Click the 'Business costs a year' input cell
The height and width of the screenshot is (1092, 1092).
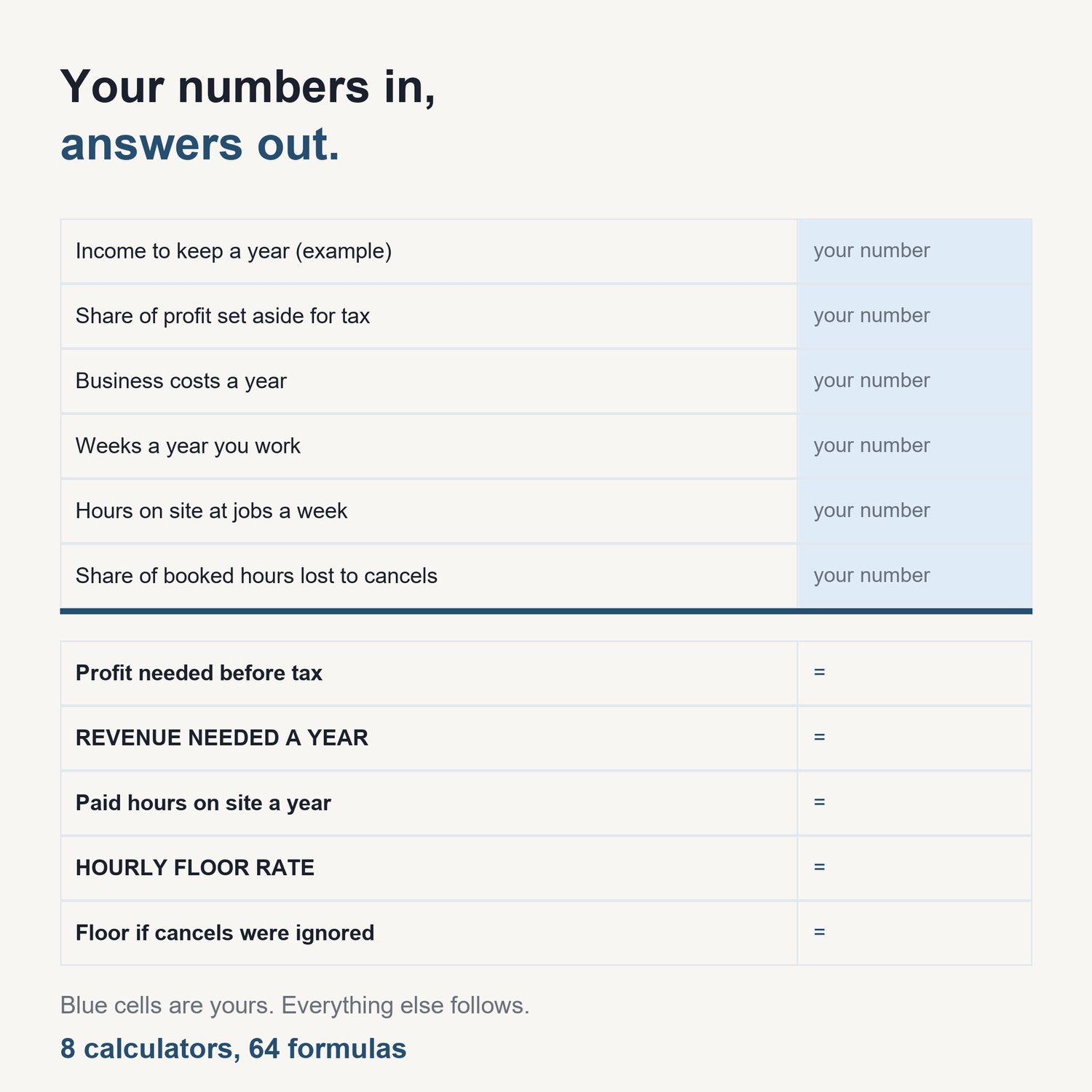click(914, 381)
